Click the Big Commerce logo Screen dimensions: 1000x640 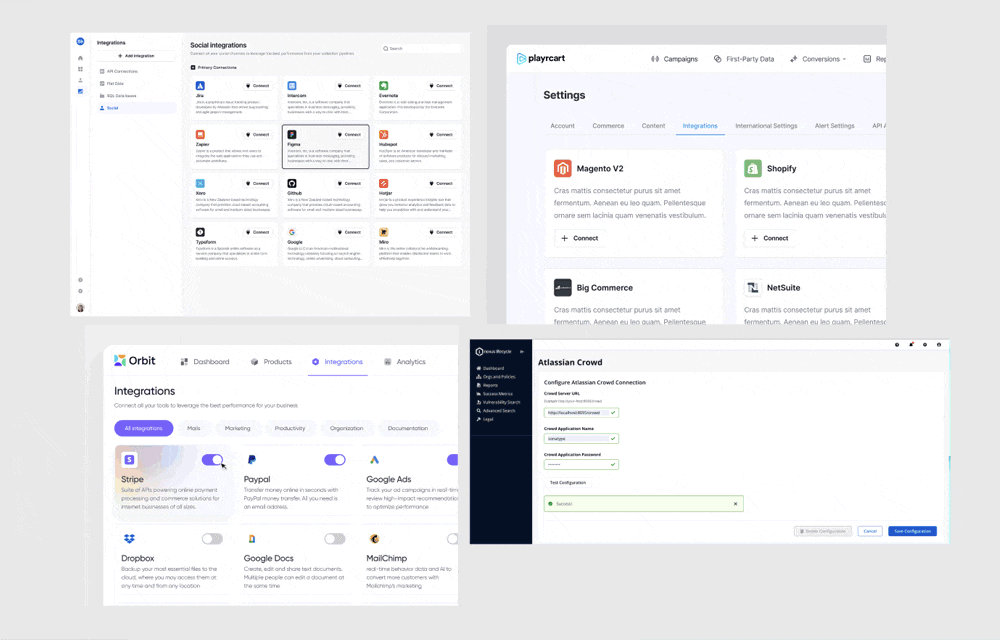tap(562, 287)
